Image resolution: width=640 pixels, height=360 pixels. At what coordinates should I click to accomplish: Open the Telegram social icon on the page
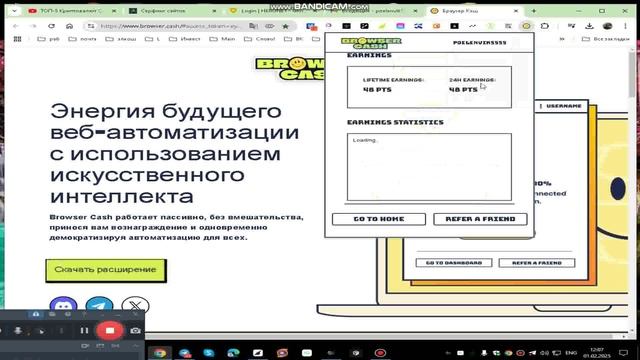coord(99,305)
